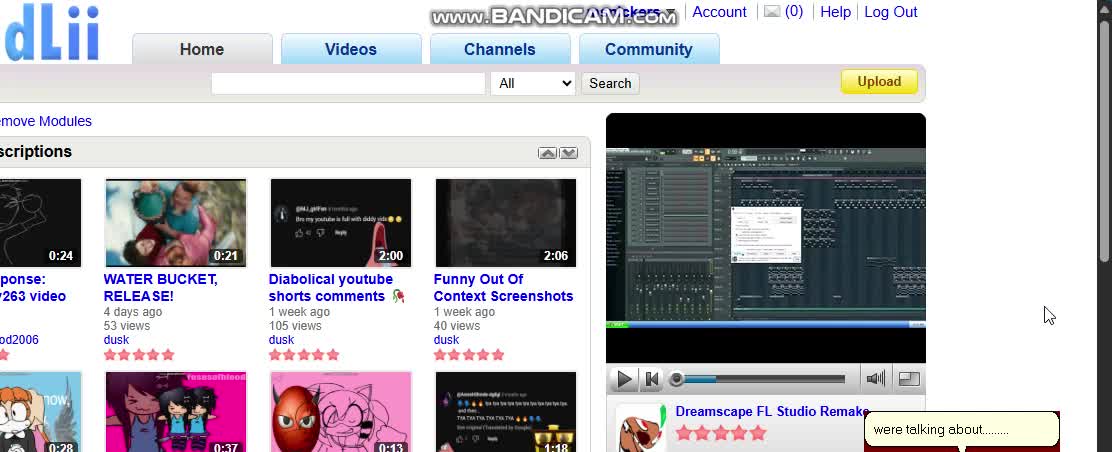Image resolution: width=1112 pixels, height=452 pixels.
Task: Click the yellow Upload button
Action: coord(879,82)
